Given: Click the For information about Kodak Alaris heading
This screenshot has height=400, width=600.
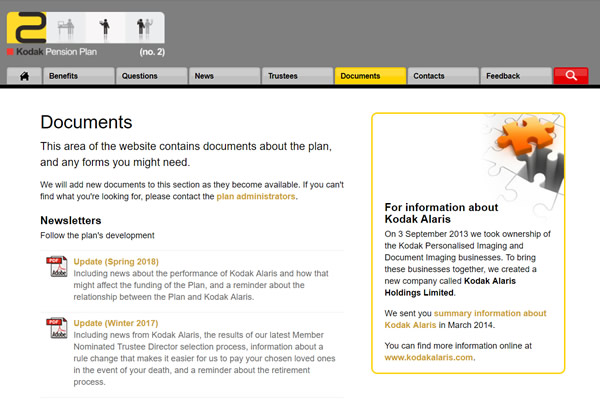Looking at the screenshot, I should pyautogui.click(x=441, y=213).
